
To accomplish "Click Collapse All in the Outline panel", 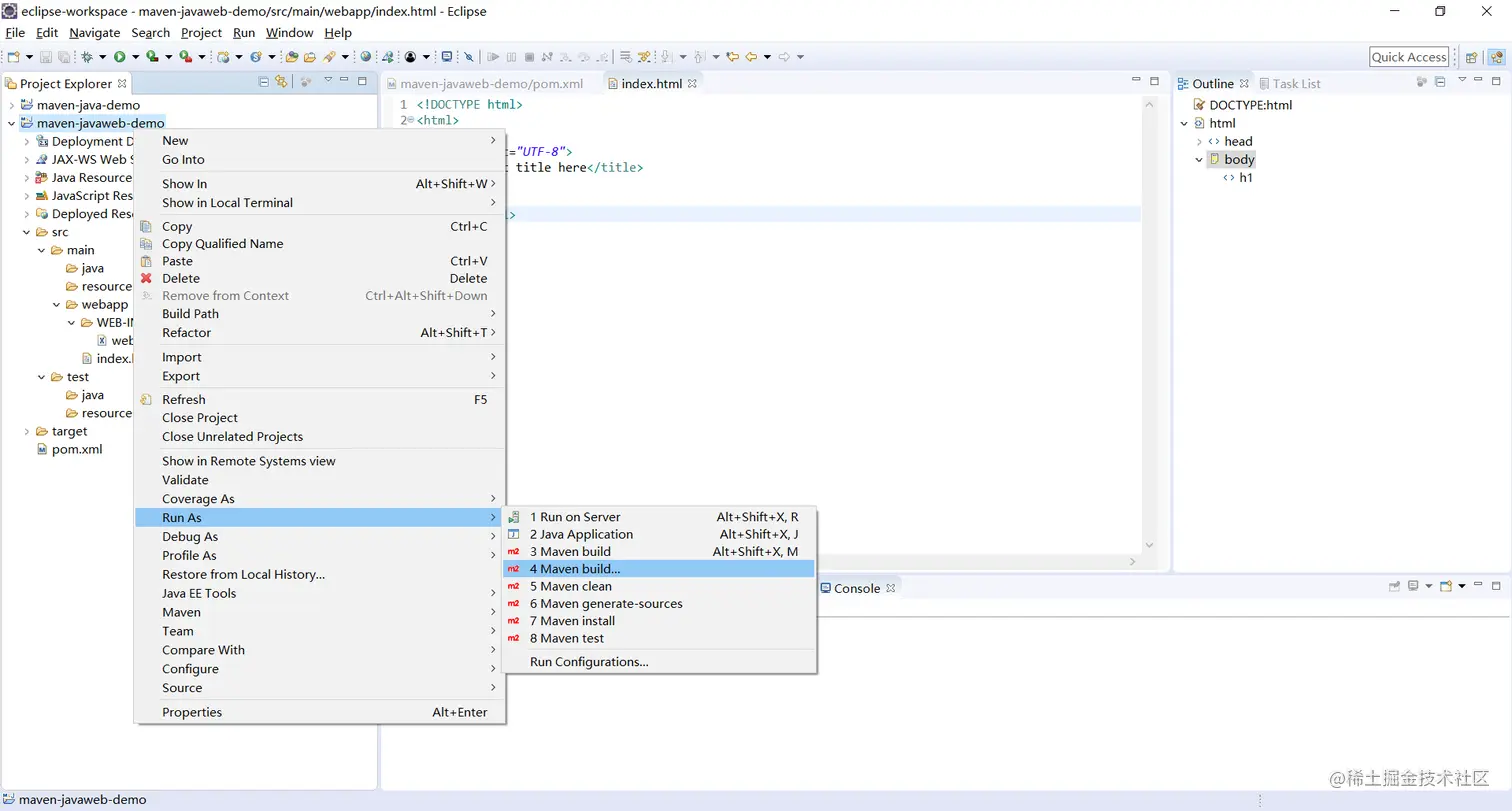I will point(1440,82).
